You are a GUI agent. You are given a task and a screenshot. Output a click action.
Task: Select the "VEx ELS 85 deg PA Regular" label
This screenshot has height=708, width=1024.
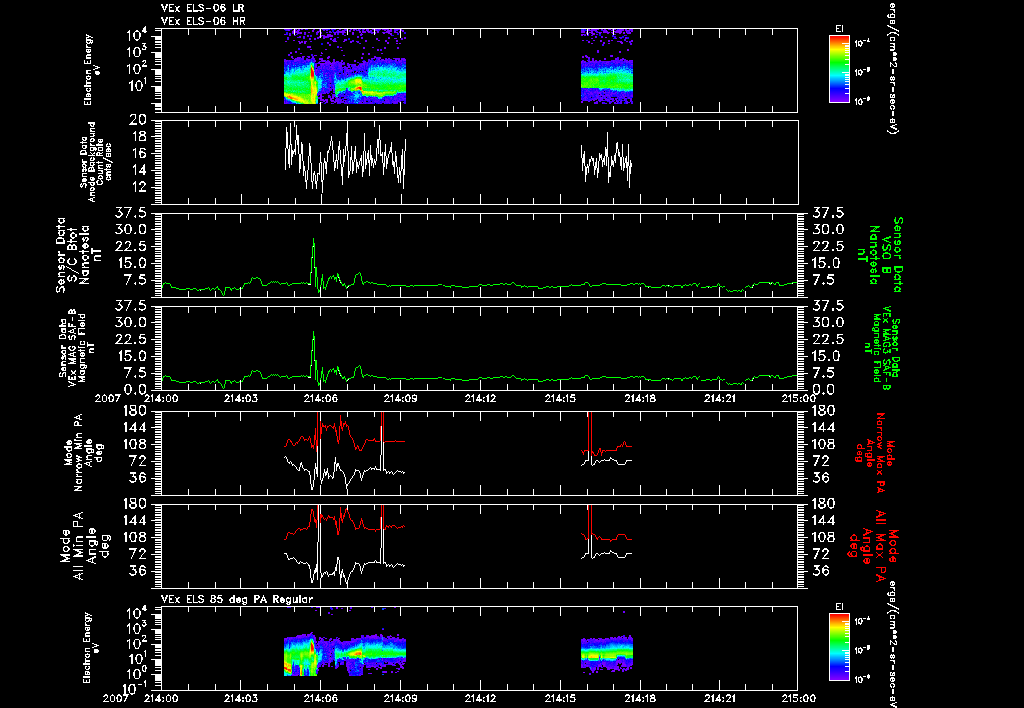[x=237, y=599]
